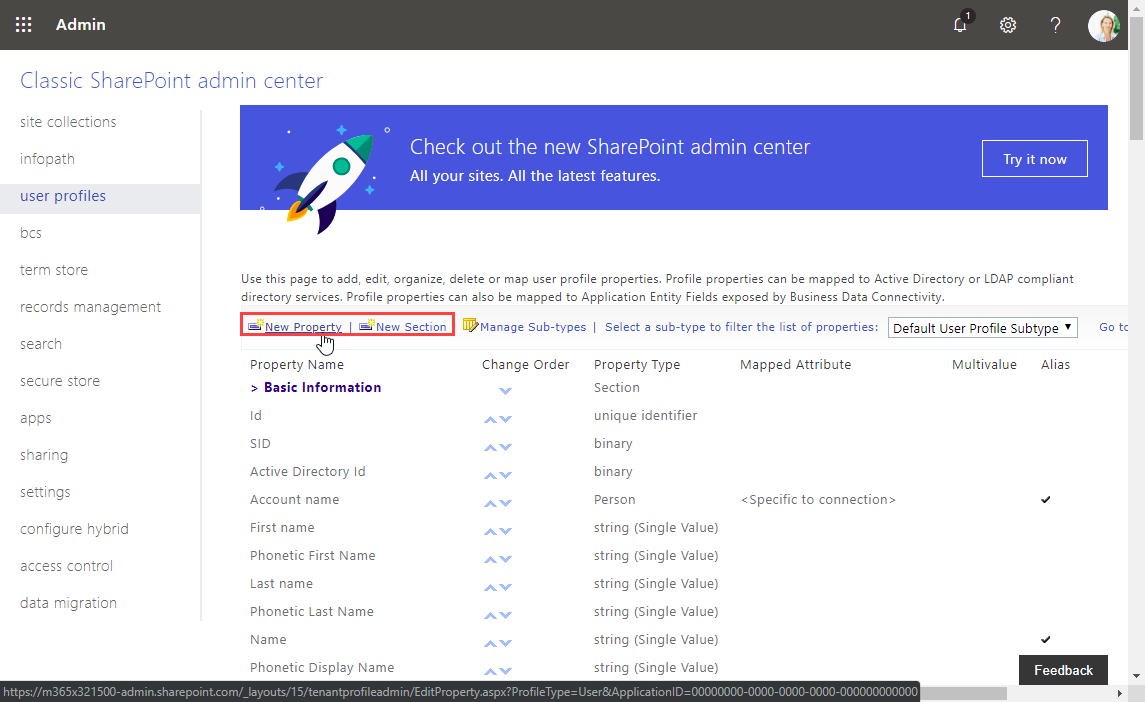Move Last name down arrow
Image resolution: width=1145 pixels, height=702 pixels.
505,587
